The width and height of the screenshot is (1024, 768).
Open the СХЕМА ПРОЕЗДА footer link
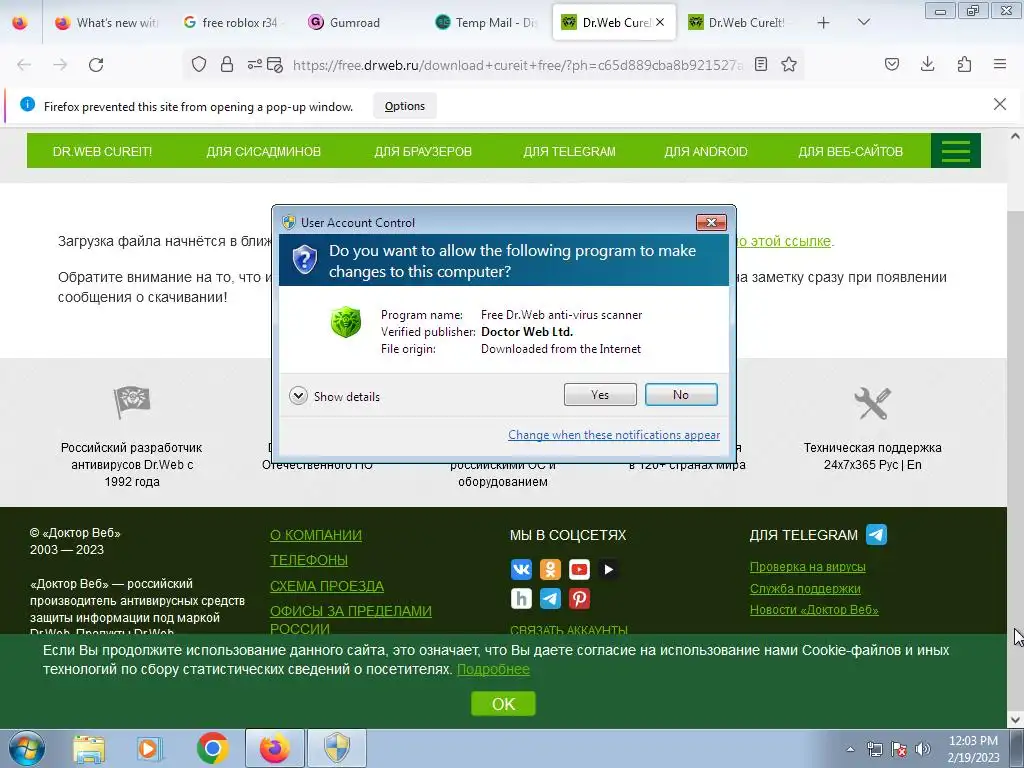click(x=327, y=586)
